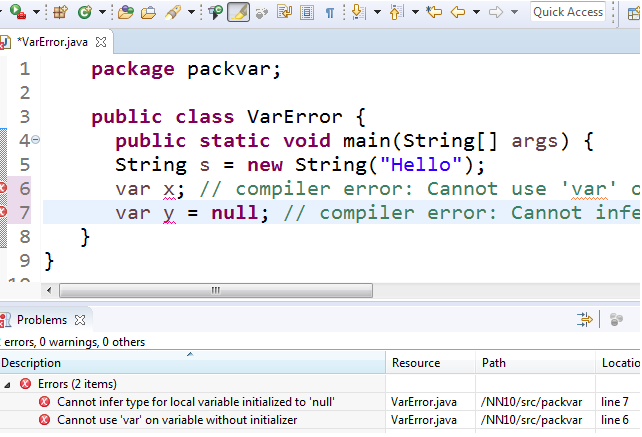This screenshot has height=437, width=642.
Task: Click the Next Annotation arrow icon
Action: tap(358, 13)
